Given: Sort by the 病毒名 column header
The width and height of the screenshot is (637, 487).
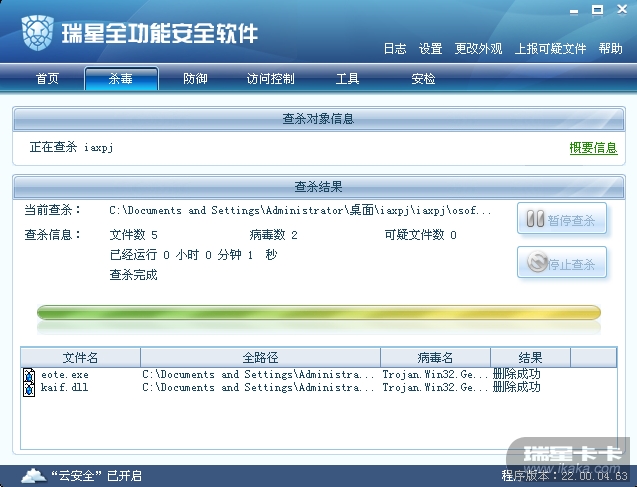Looking at the screenshot, I should pyautogui.click(x=436, y=357).
